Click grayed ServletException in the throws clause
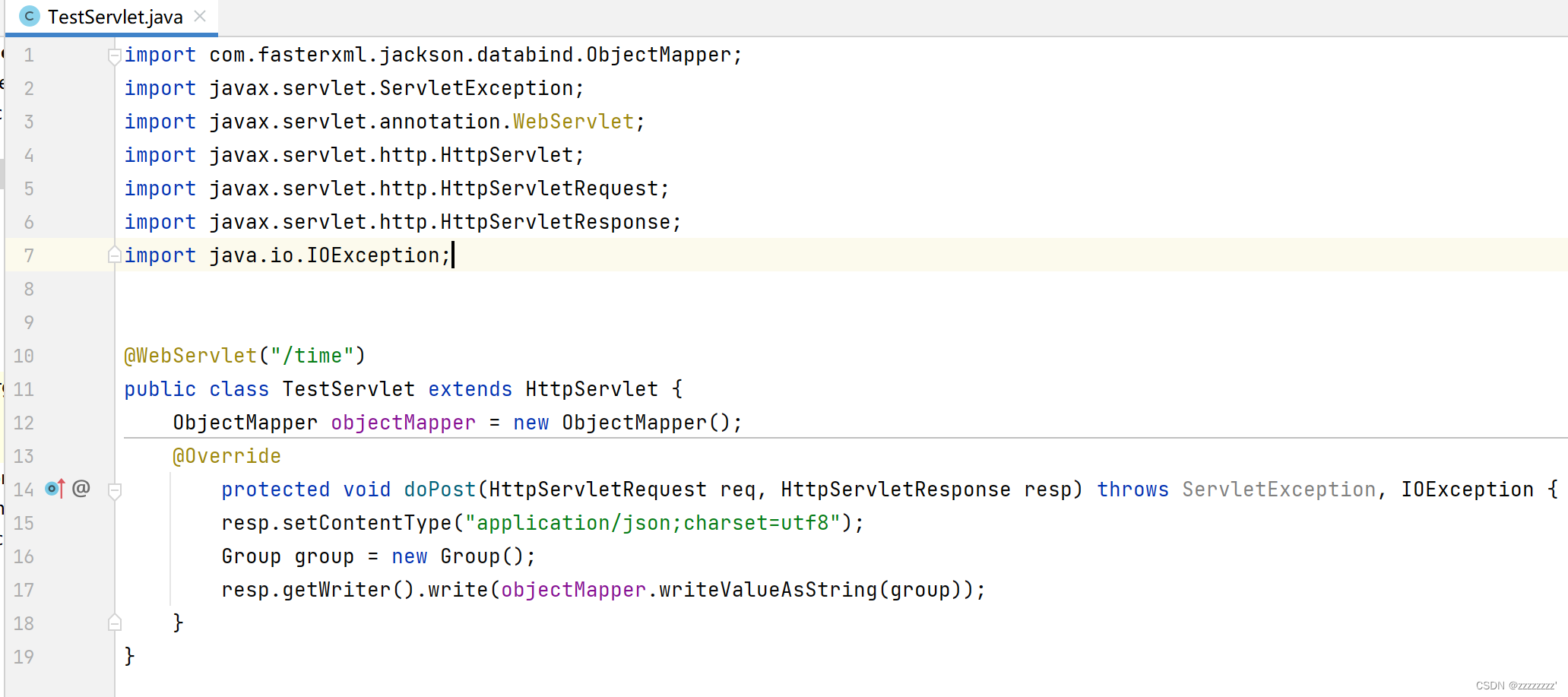Image resolution: width=1568 pixels, height=697 pixels. coord(1279,489)
